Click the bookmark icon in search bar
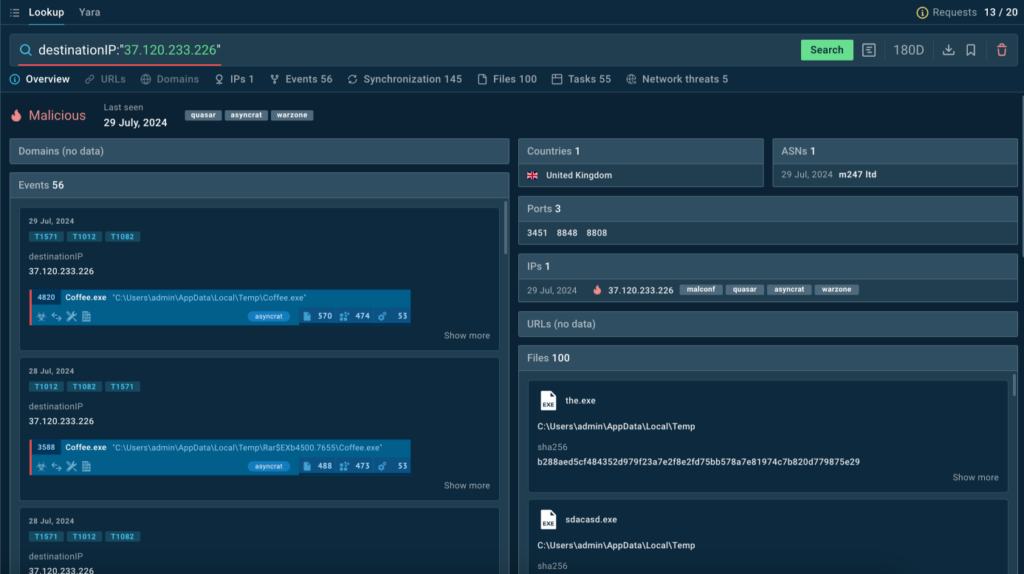1024x574 pixels. [970, 50]
